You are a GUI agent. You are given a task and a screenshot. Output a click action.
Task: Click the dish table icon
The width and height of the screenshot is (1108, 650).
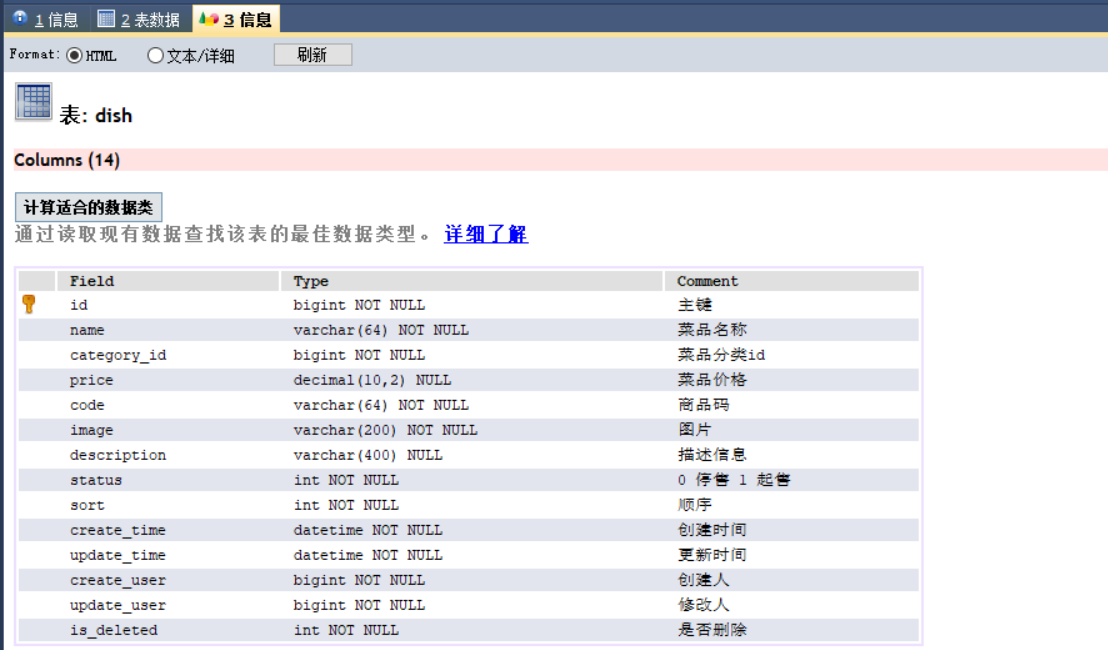(33, 102)
